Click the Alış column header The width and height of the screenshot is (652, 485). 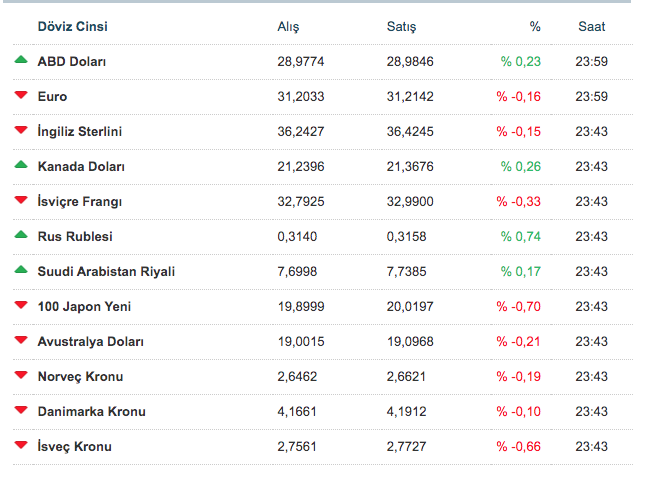288,27
